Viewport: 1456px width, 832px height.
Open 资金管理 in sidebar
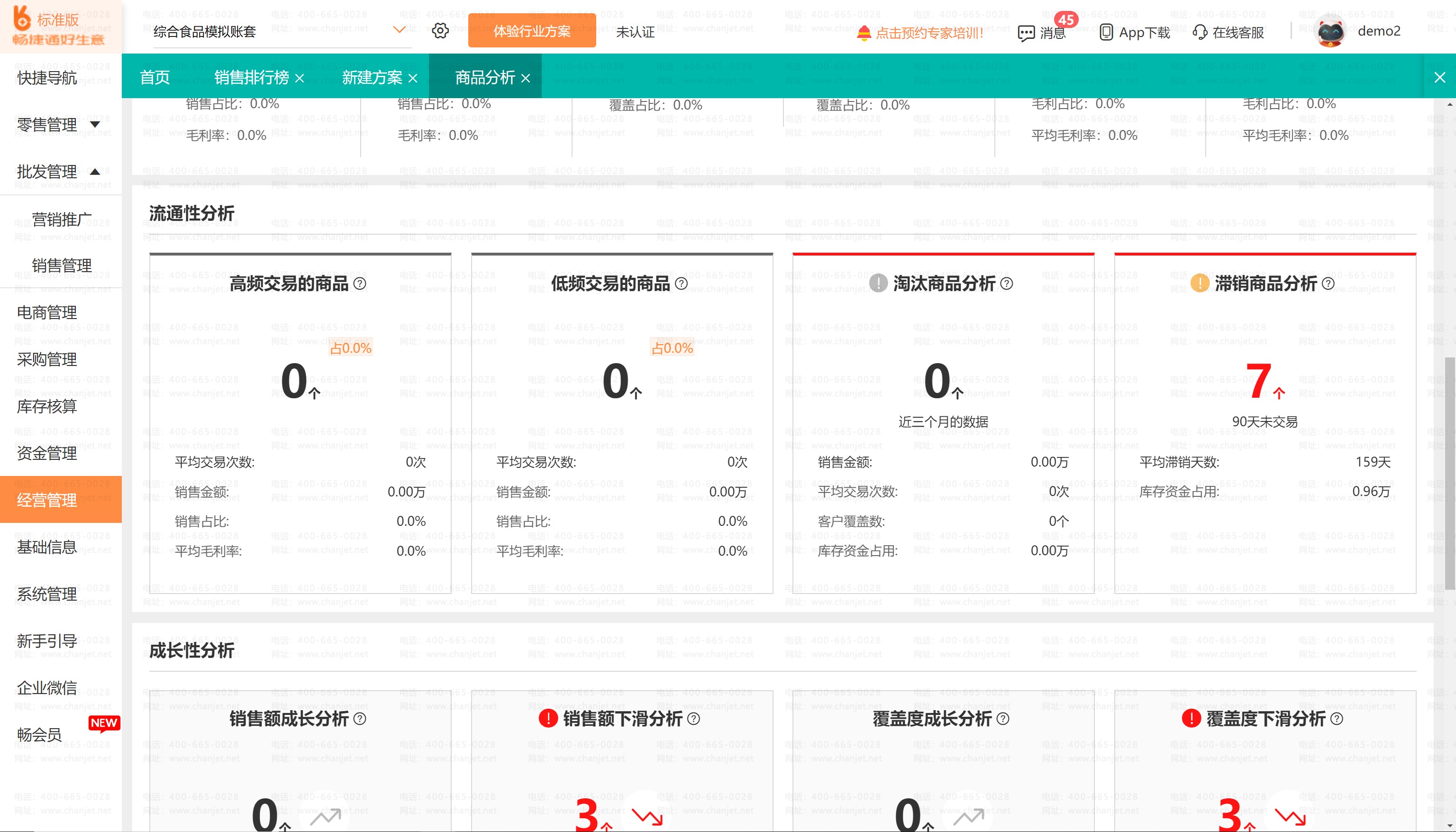coord(47,453)
